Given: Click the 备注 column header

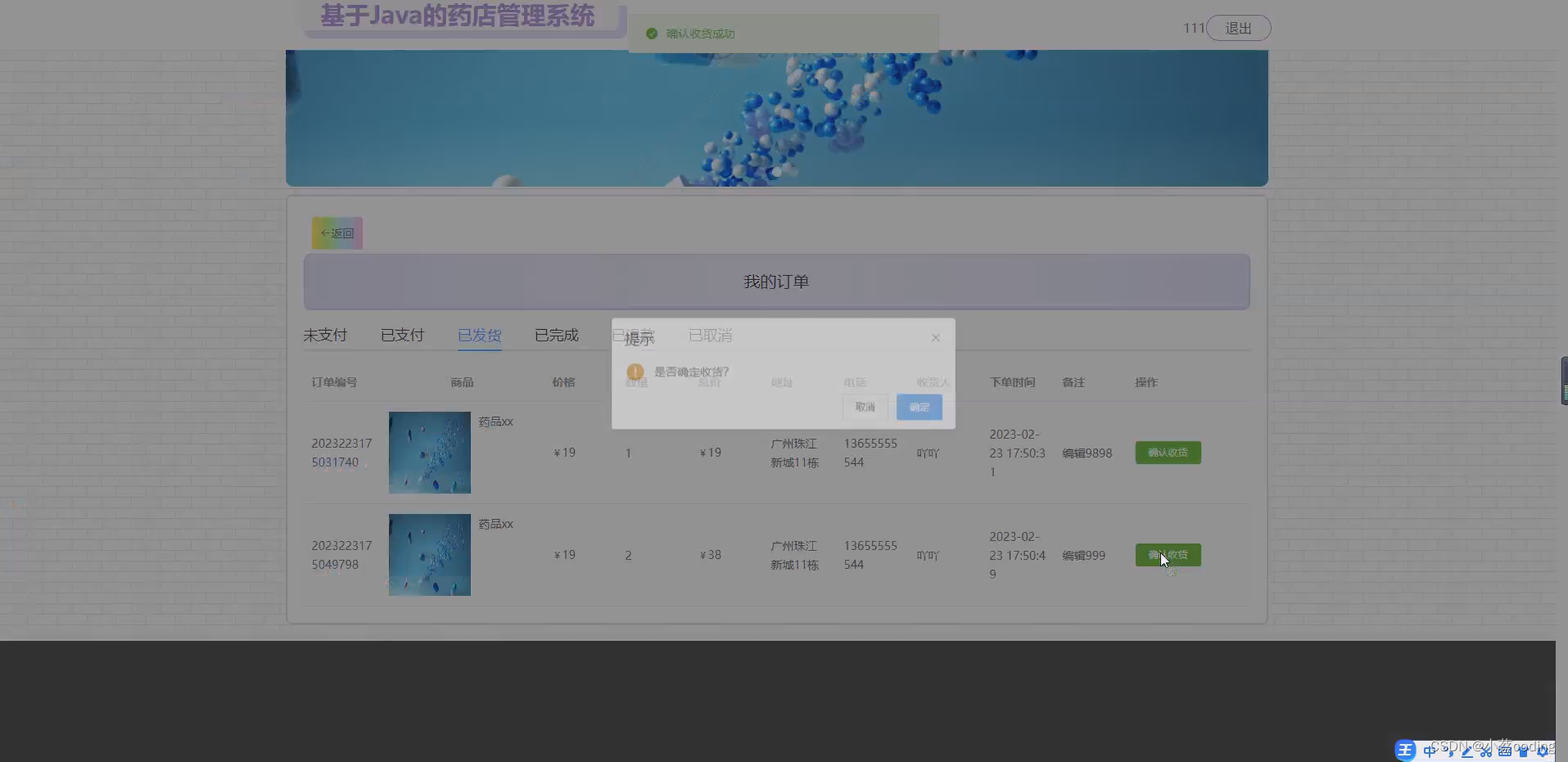Looking at the screenshot, I should point(1073,382).
